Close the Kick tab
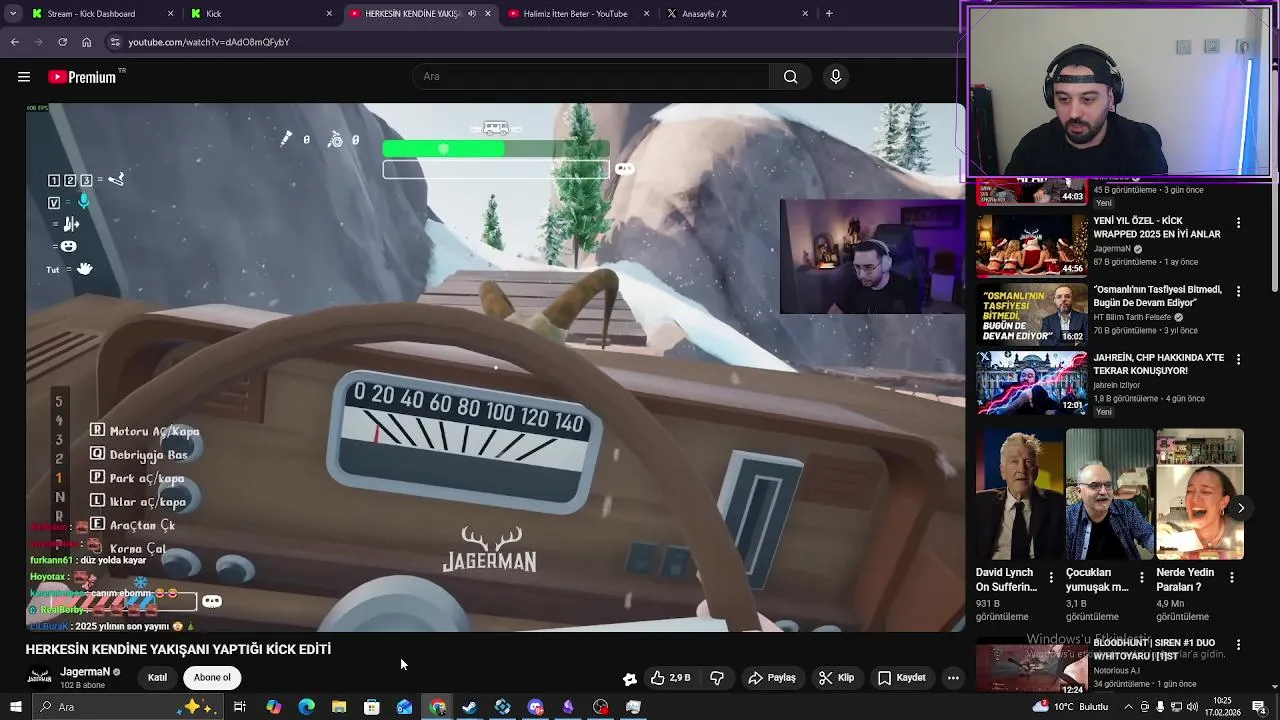Viewport: 1280px width, 720px height. [329, 14]
